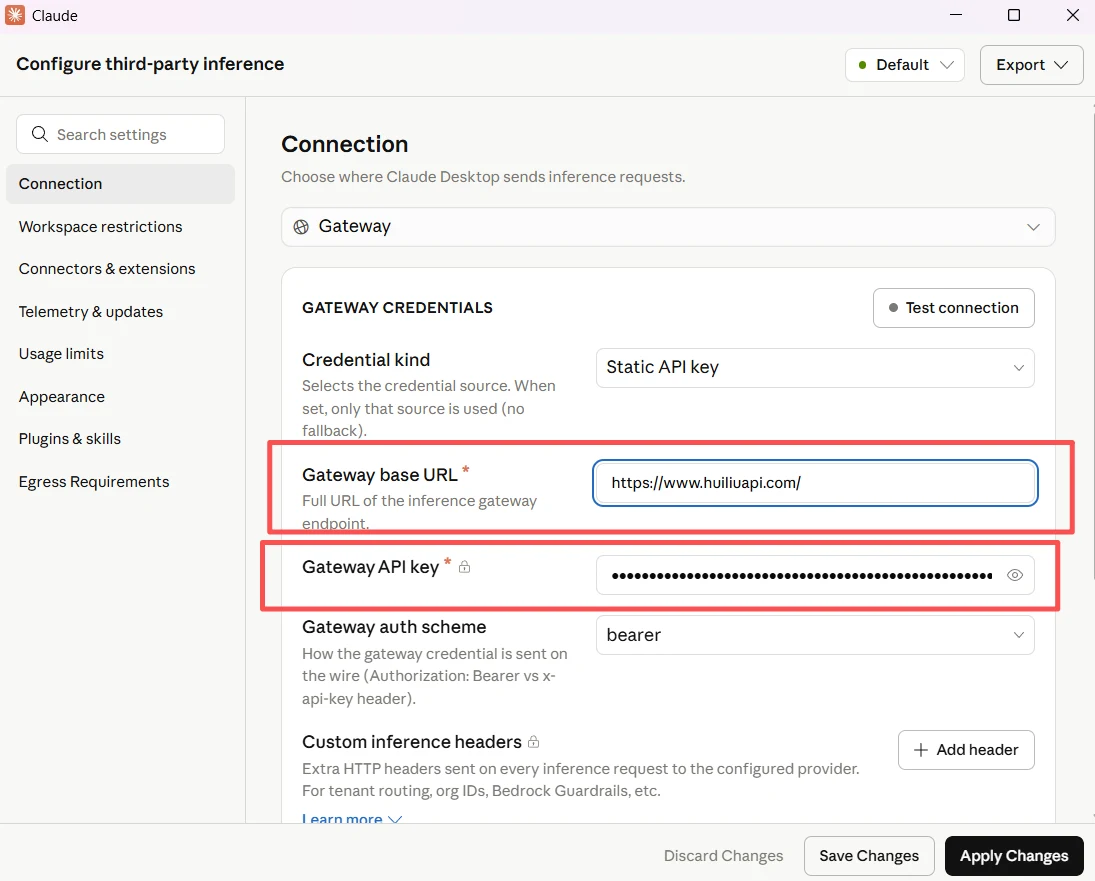Close the Claude window
The width and height of the screenshot is (1095, 881).
[1073, 15]
